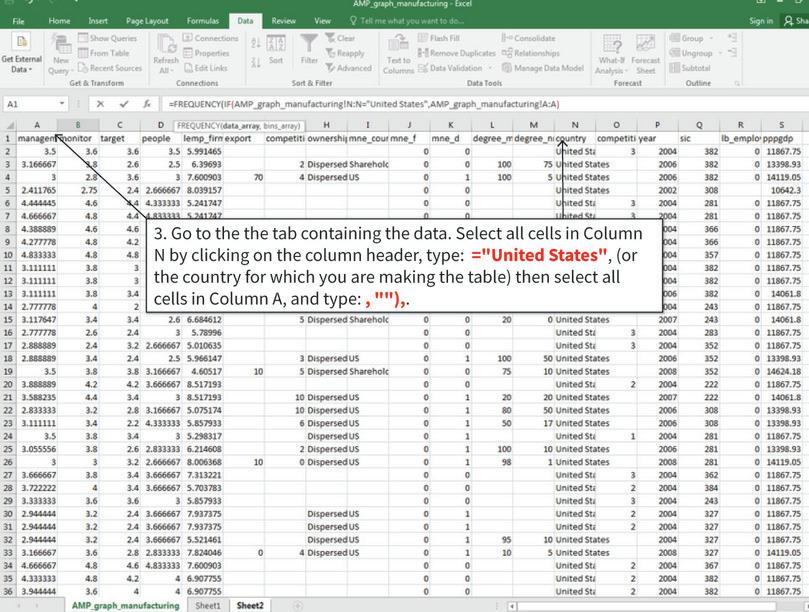
Task: Open the Get External Data menu
Action: pos(20,55)
